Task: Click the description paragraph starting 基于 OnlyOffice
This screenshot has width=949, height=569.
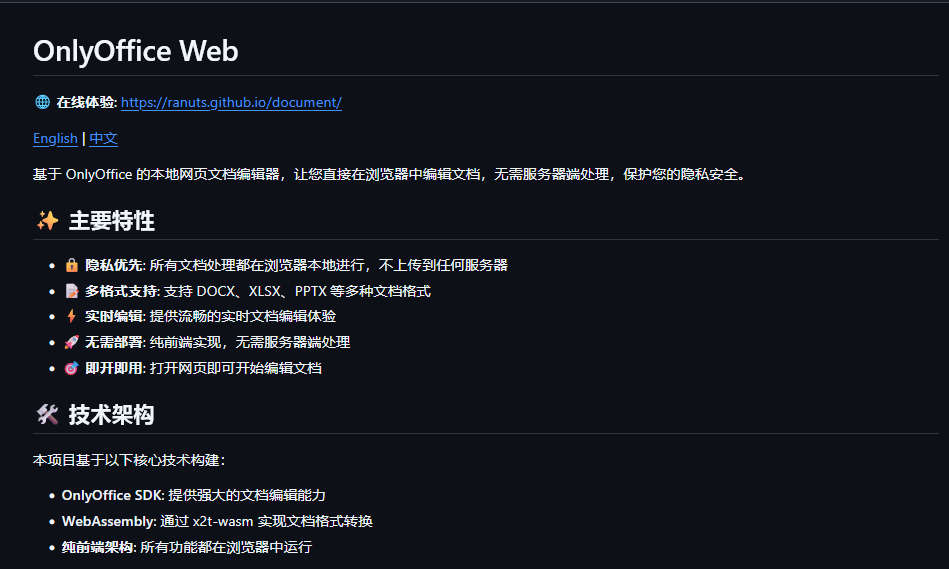Action: [390, 174]
